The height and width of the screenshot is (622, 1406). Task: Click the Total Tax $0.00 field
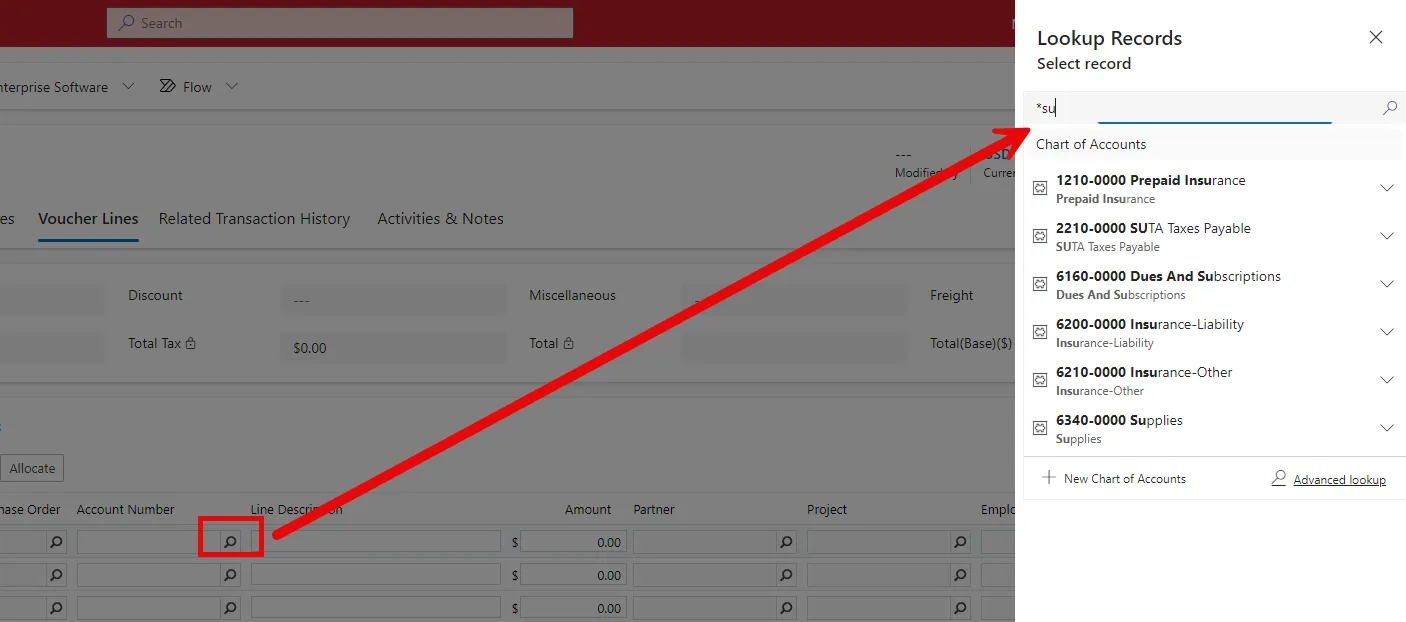point(394,348)
